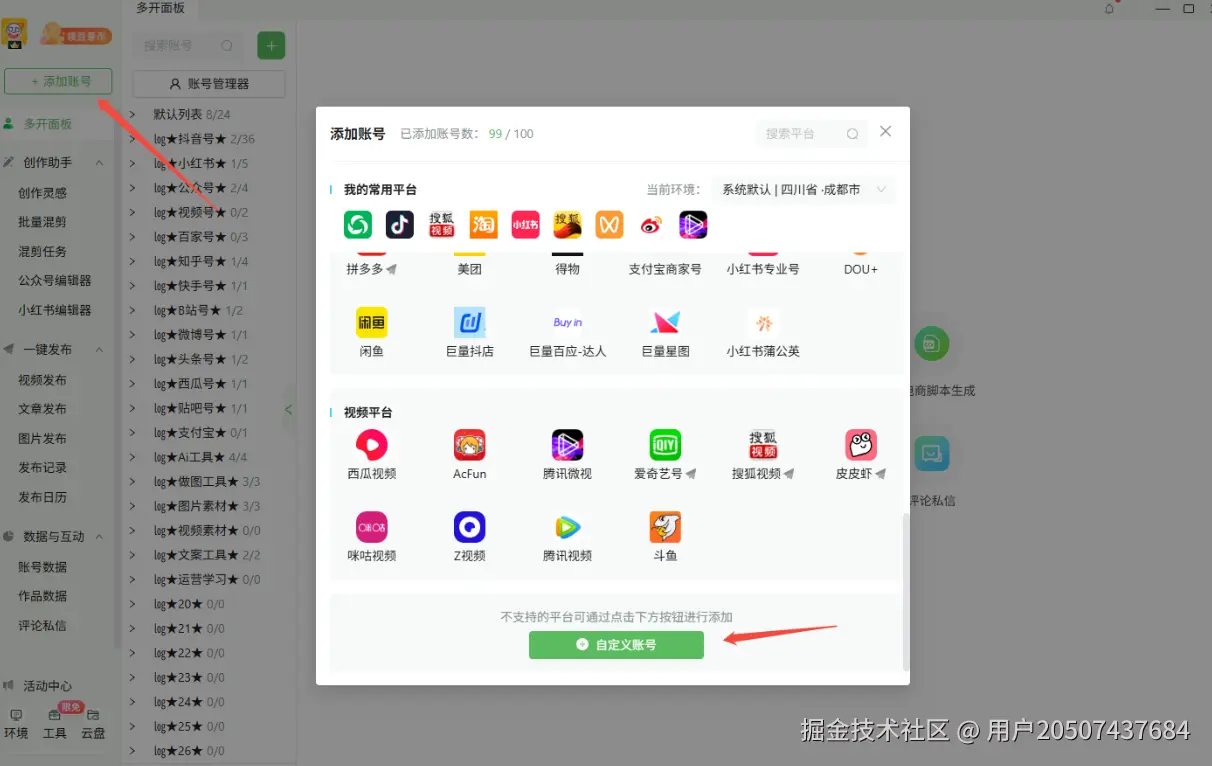Viewport: 1212px width, 766px height.
Task: Collapse the 一键发布 section
Action: (98, 350)
